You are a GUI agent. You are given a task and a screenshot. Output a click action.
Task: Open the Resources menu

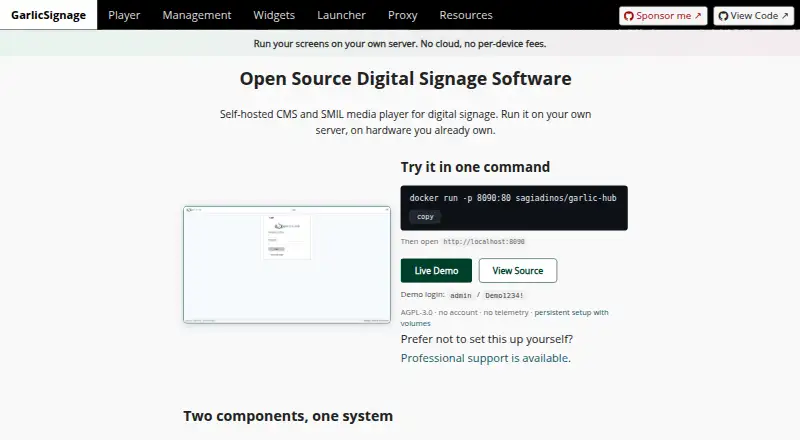pos(466,15)
